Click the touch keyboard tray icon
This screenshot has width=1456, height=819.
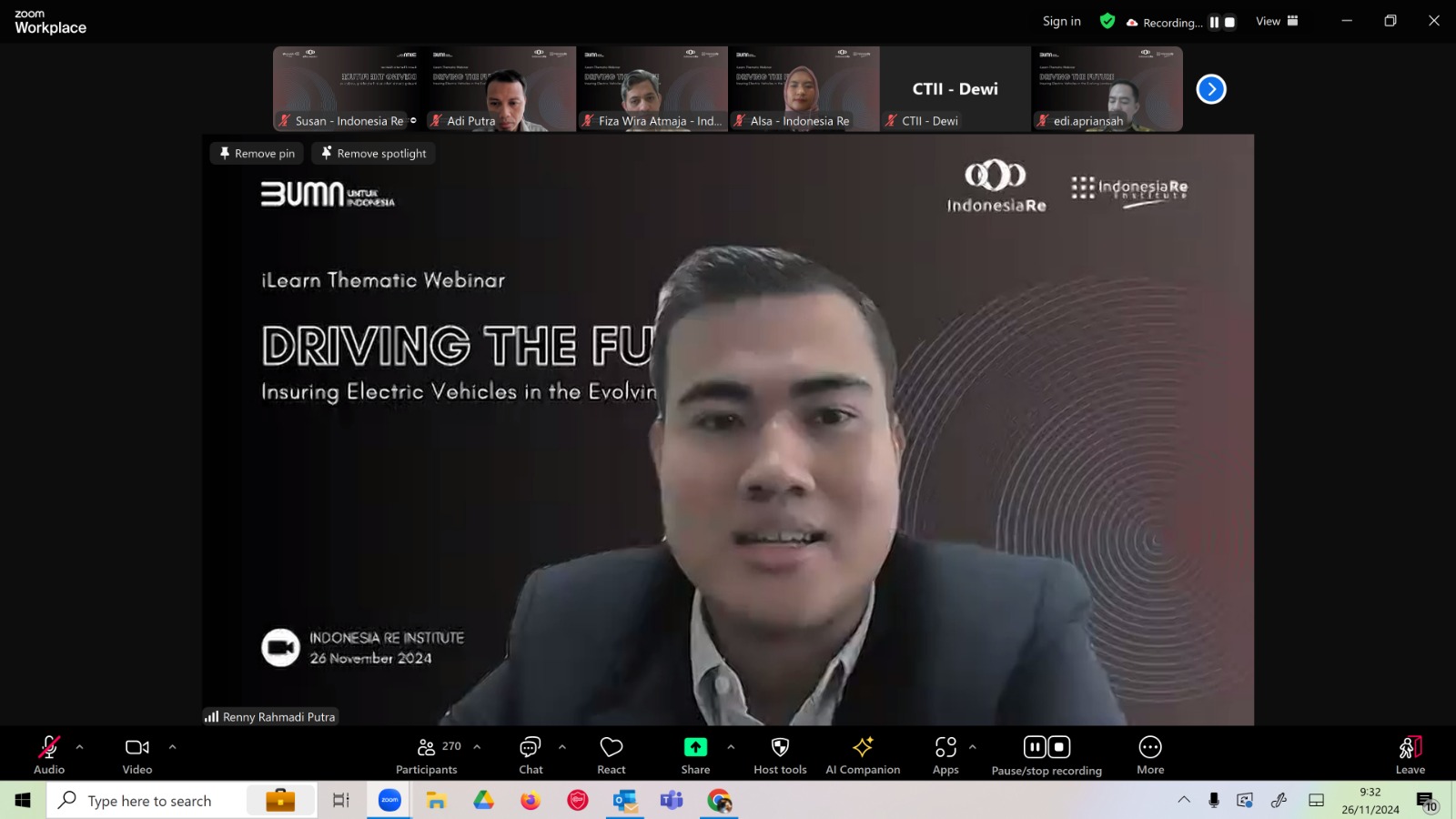1316,801
